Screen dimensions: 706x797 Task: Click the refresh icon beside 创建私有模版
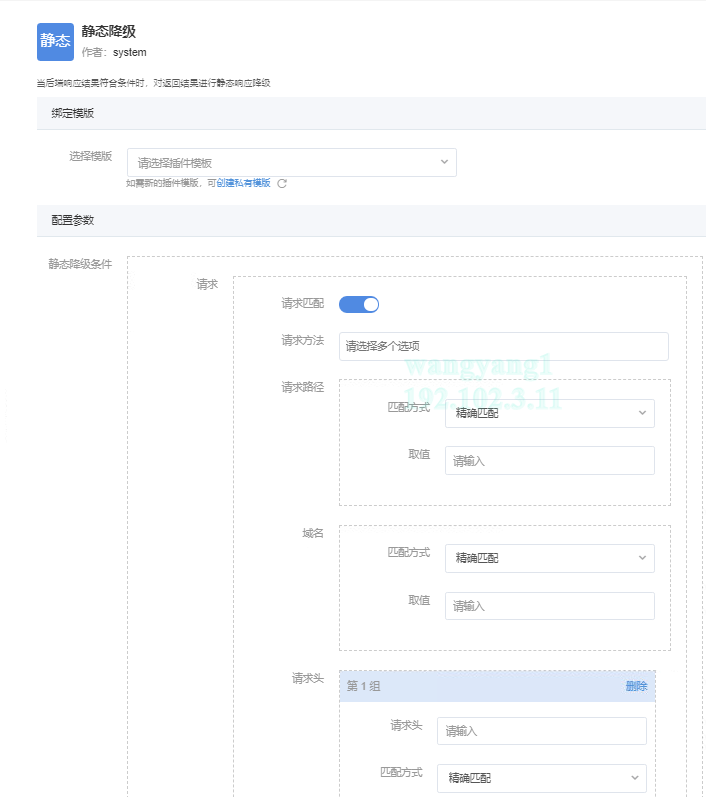tap(282, 183)
